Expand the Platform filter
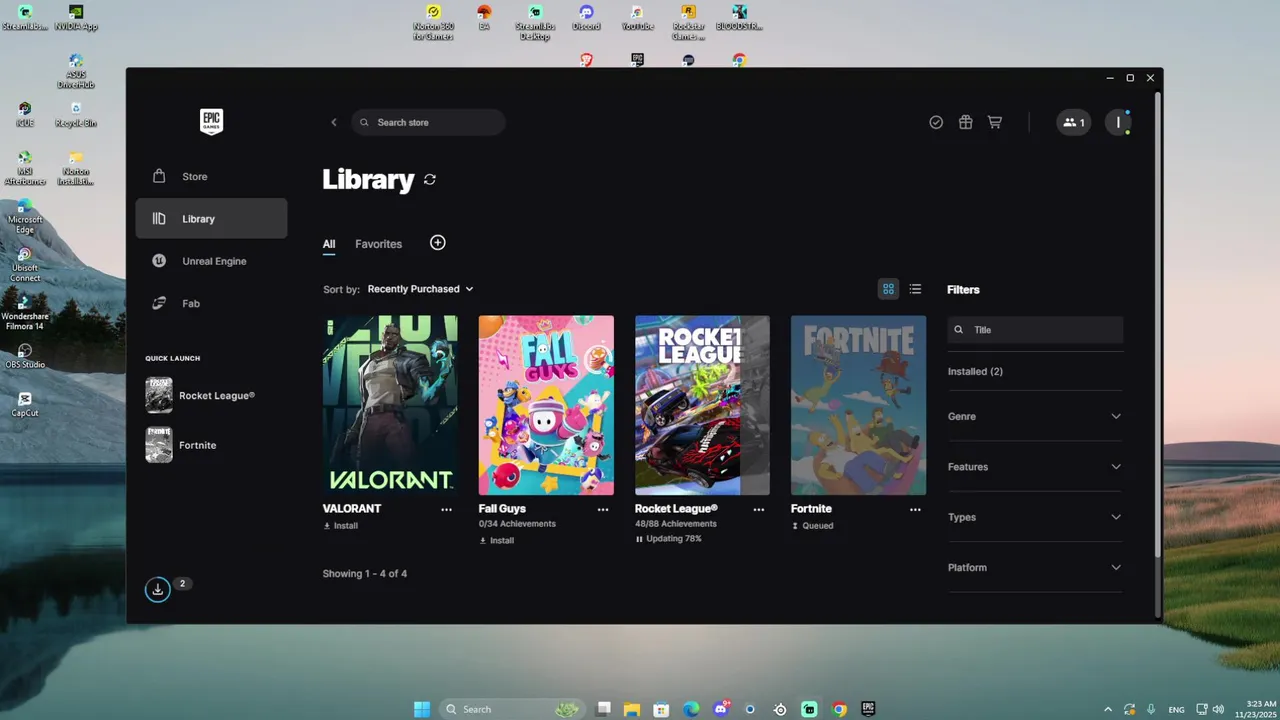This screenshot has width=1280, height=720. (x=1035, y=567)
